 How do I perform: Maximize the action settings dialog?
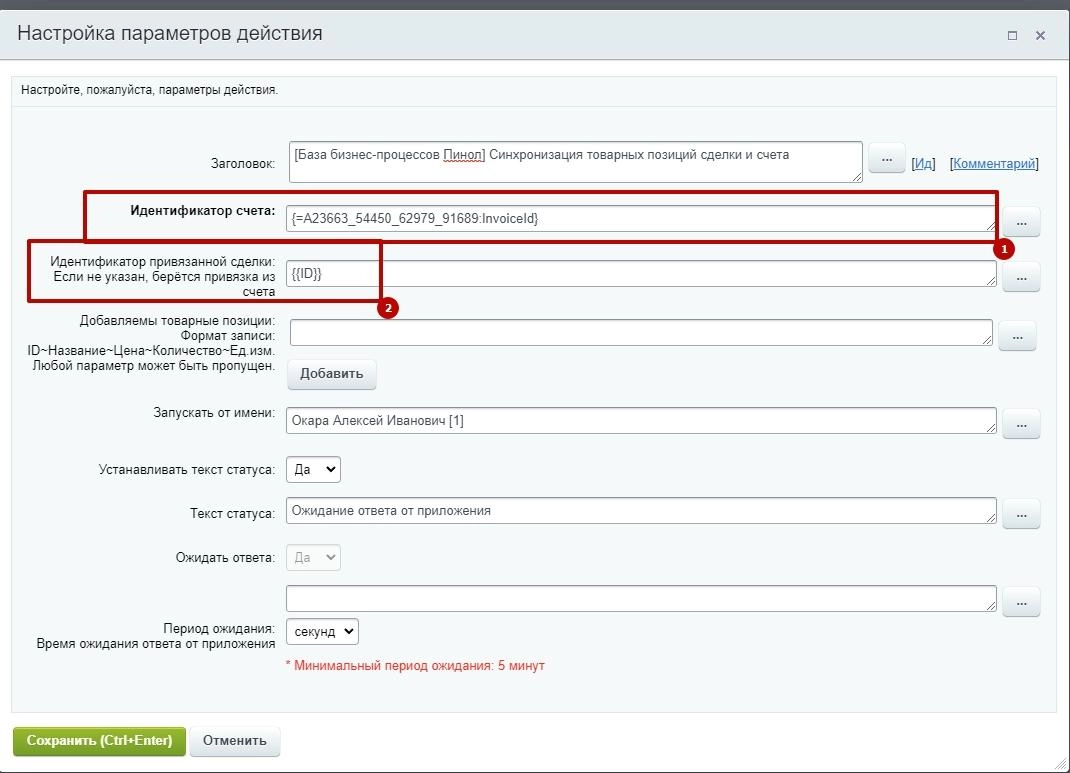click(x=1012, y=35)
